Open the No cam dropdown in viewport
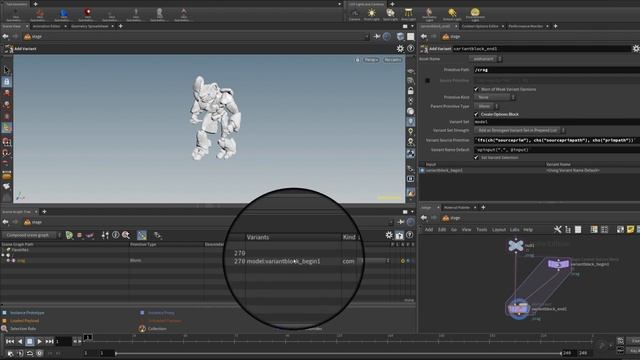Image resolution: width=640 pixels, height=360 pixels. [392, 60]
